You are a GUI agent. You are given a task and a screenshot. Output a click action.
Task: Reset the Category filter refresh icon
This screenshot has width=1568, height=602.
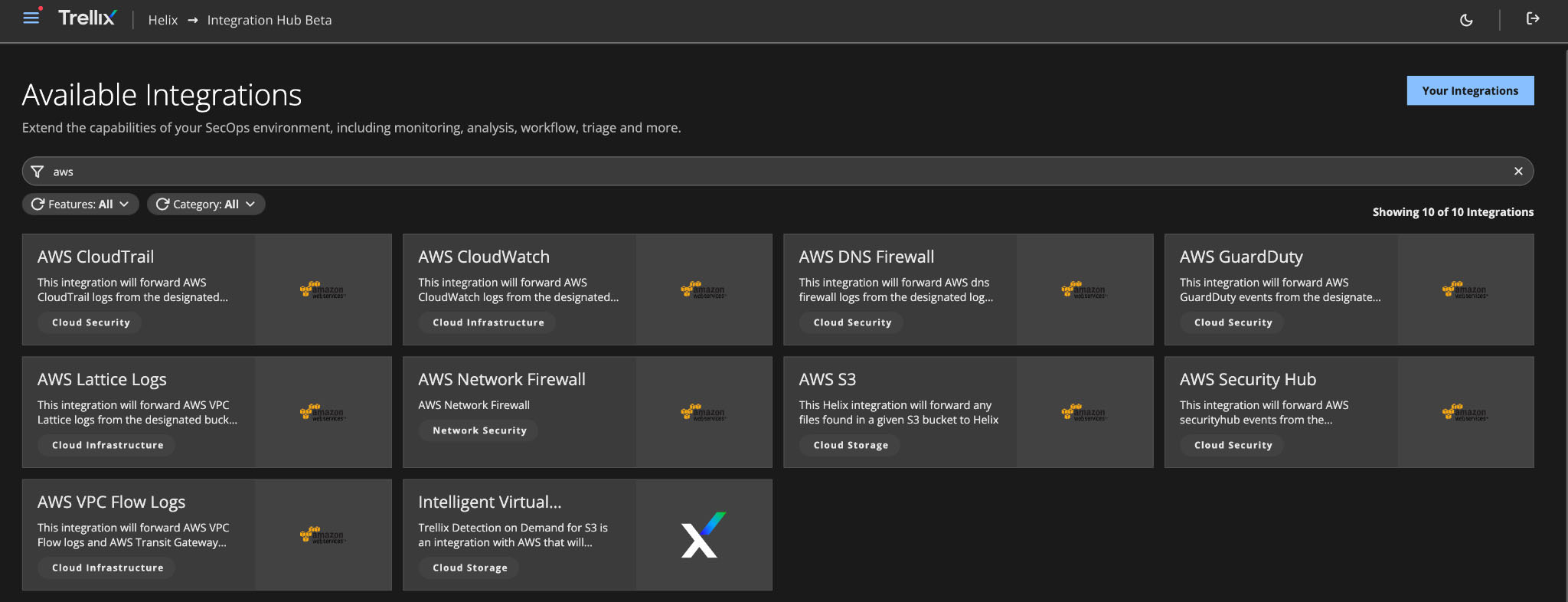pyautogui.click(x=162, y=204)
